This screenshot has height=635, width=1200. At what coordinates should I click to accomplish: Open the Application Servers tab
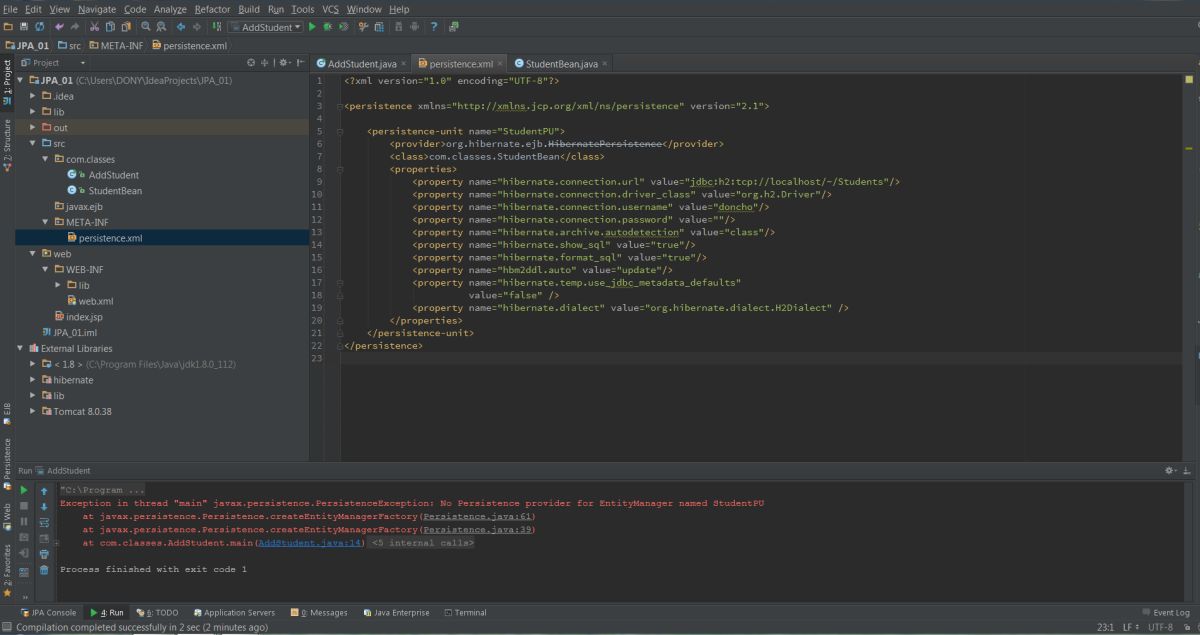[234, 612]
